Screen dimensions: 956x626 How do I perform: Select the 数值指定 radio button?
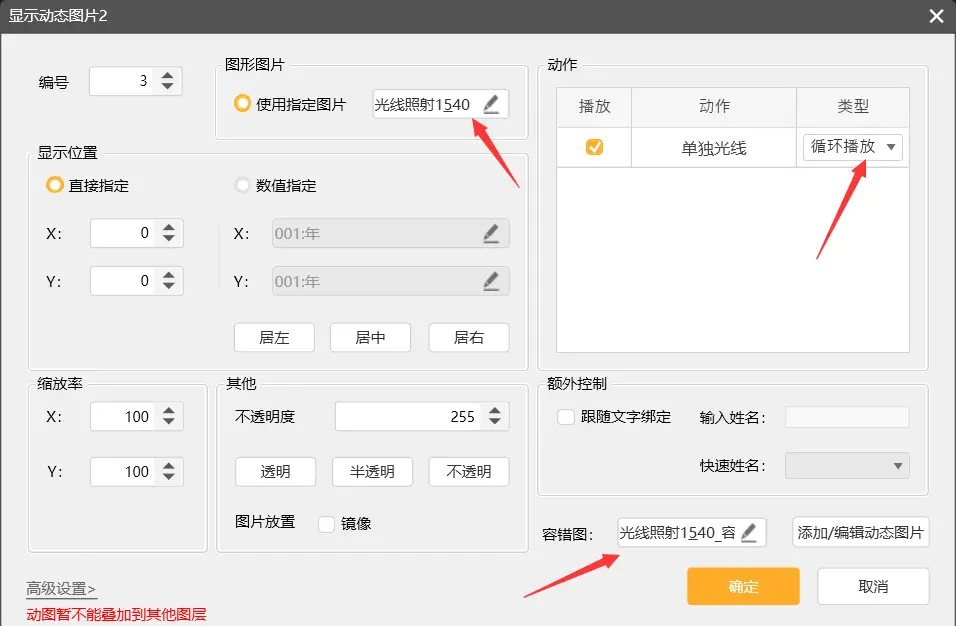240,186
